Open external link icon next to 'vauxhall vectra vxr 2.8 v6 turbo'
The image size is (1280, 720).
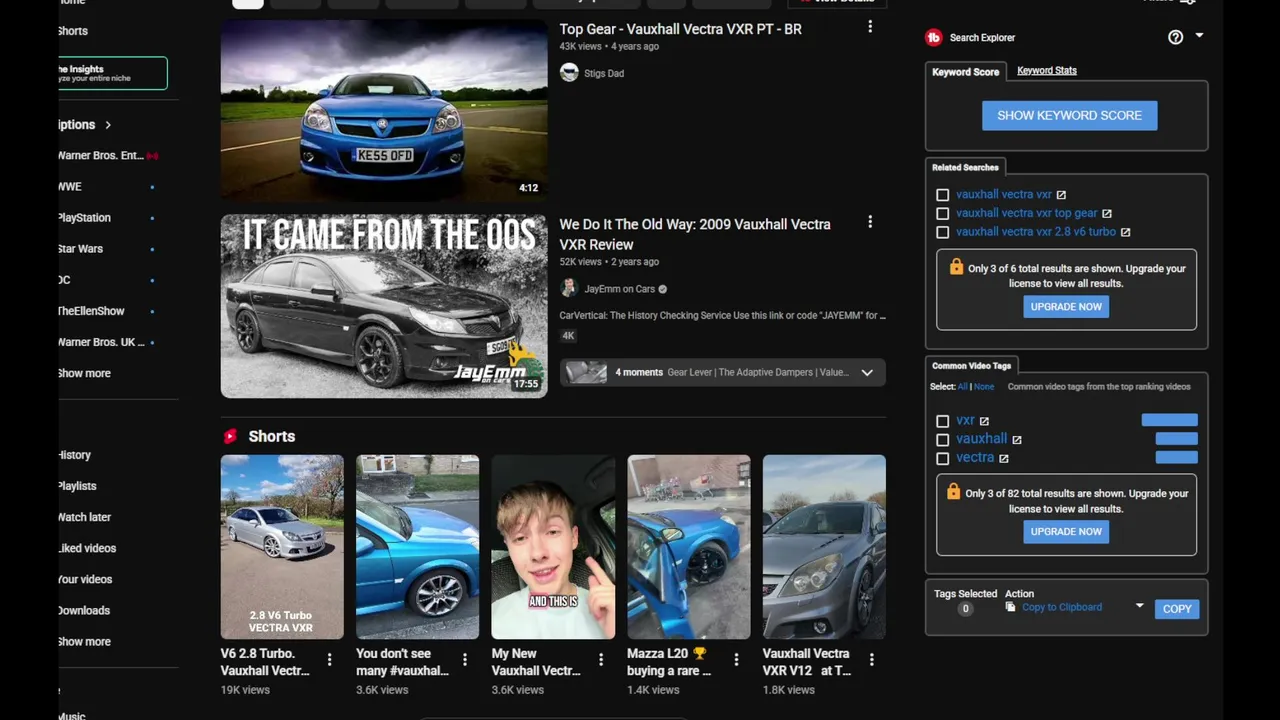pos(1125,232)
